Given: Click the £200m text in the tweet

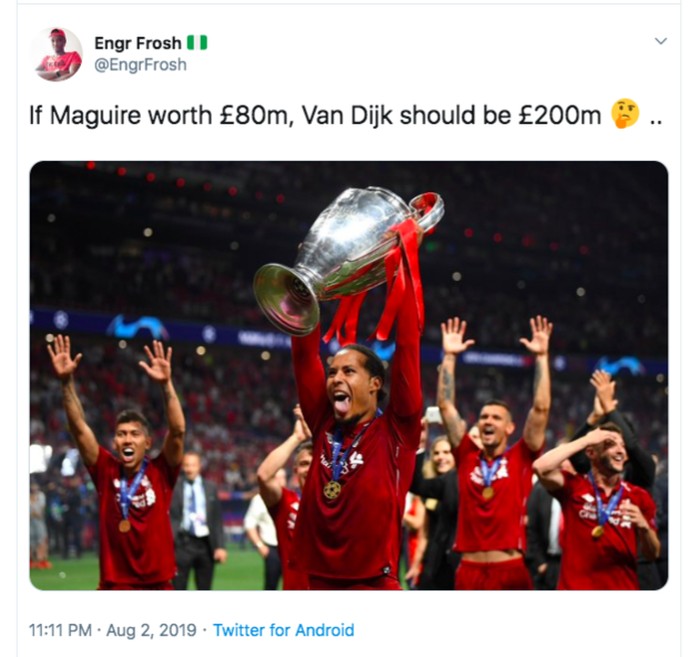Looking at the screenshot, I should pos(560,116).
